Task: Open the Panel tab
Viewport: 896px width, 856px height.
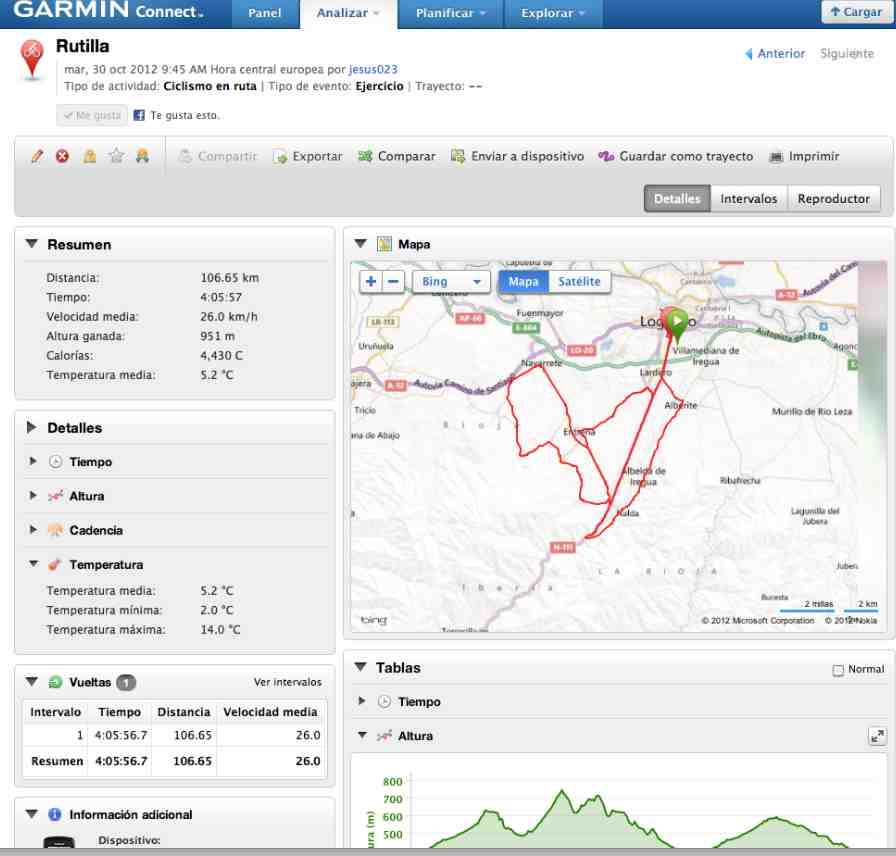Action: (x=265, y=13)
